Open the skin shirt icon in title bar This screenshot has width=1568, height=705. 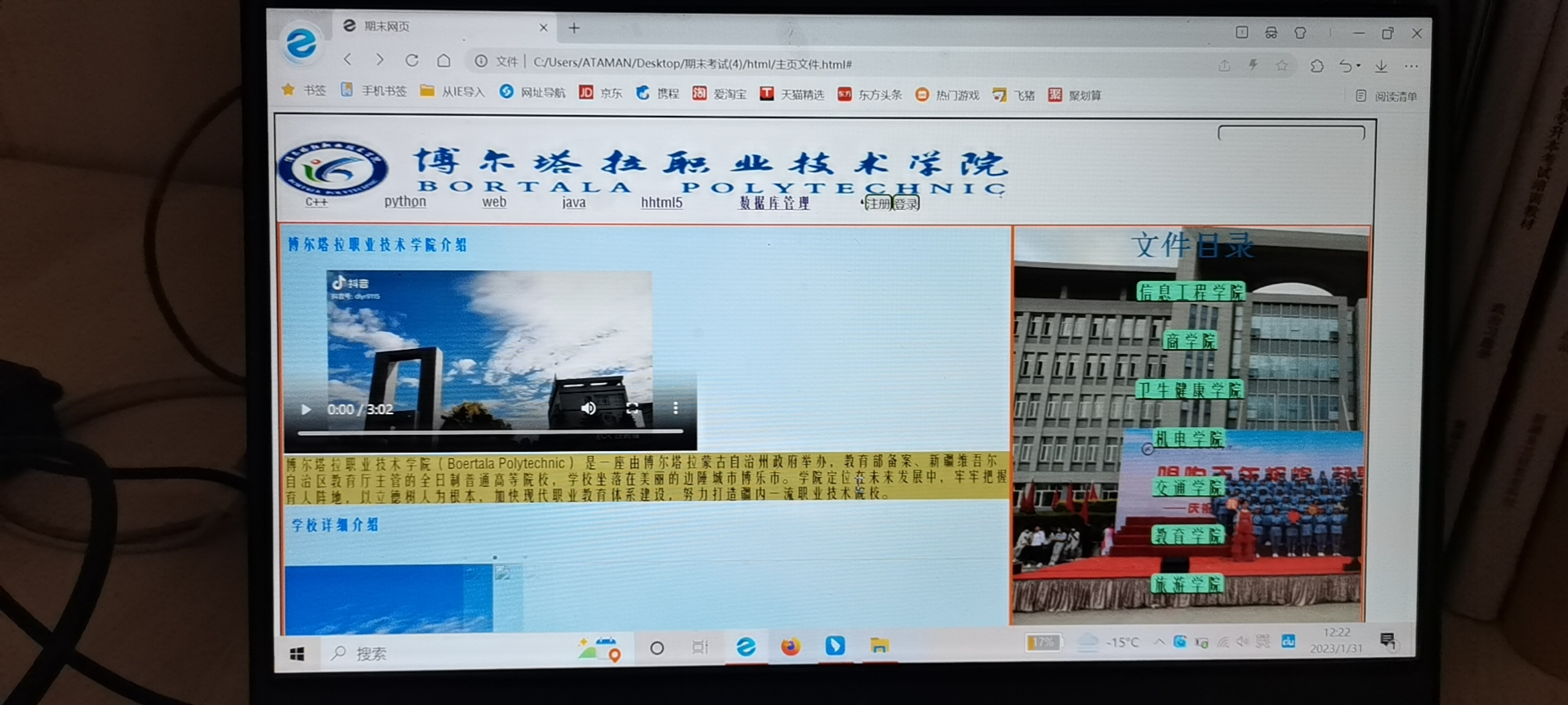point(1300,33)
